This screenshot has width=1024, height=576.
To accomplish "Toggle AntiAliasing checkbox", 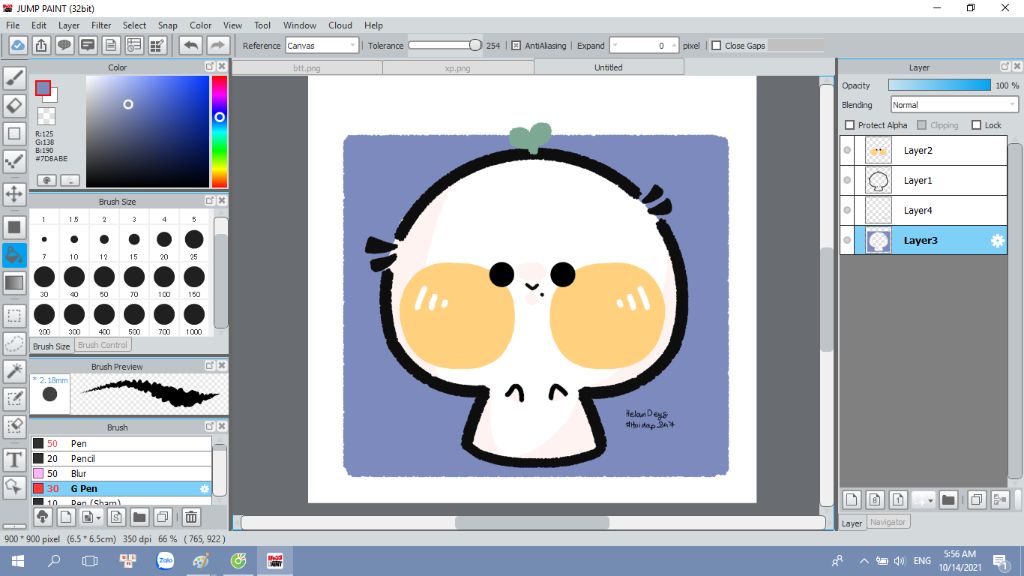I will coord(516,46).
